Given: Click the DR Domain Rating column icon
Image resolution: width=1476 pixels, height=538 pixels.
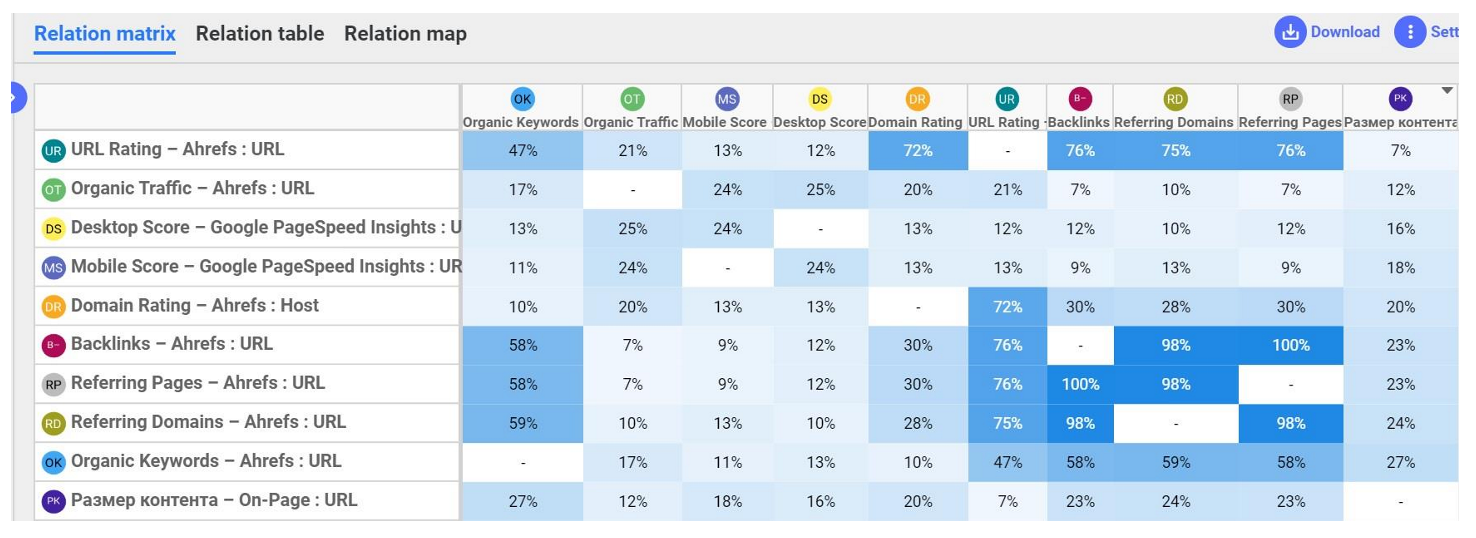Looking at the screenshot, I should click(917, 99).
